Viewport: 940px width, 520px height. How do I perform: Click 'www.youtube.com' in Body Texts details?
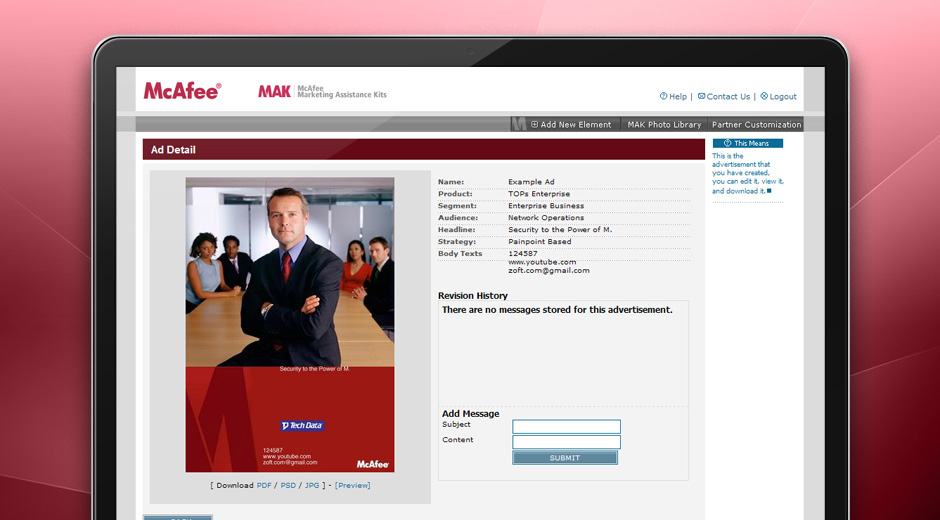tap(542, 262)
